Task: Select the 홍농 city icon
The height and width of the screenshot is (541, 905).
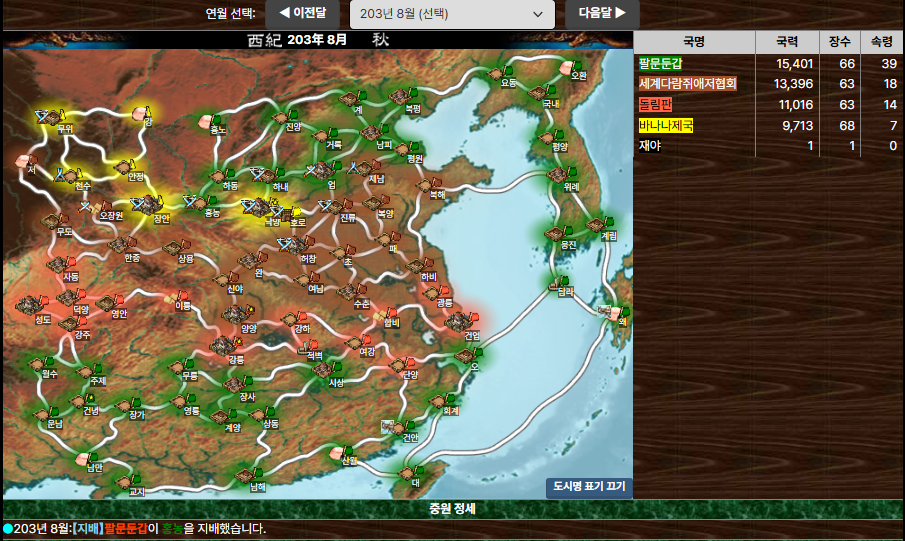Action: 202,203
